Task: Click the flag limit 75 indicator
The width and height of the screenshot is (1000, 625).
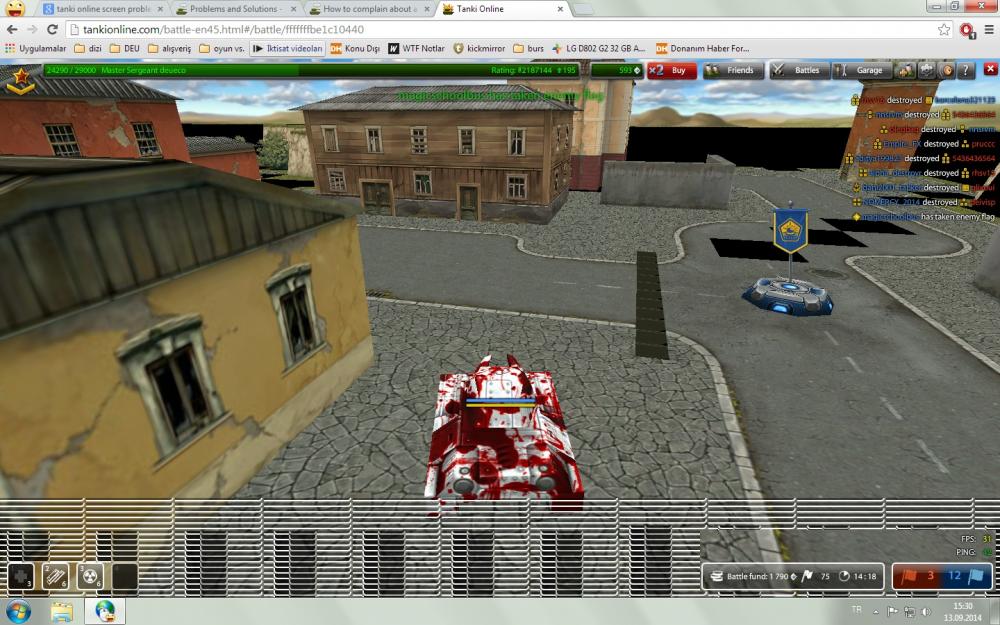Action: coord(815,577)
